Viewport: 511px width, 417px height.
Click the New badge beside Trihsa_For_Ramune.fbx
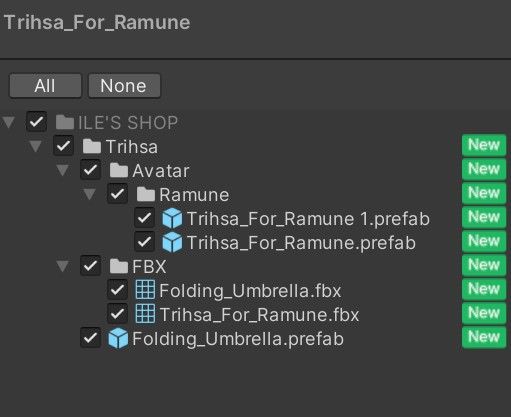[x=484, y=313]
